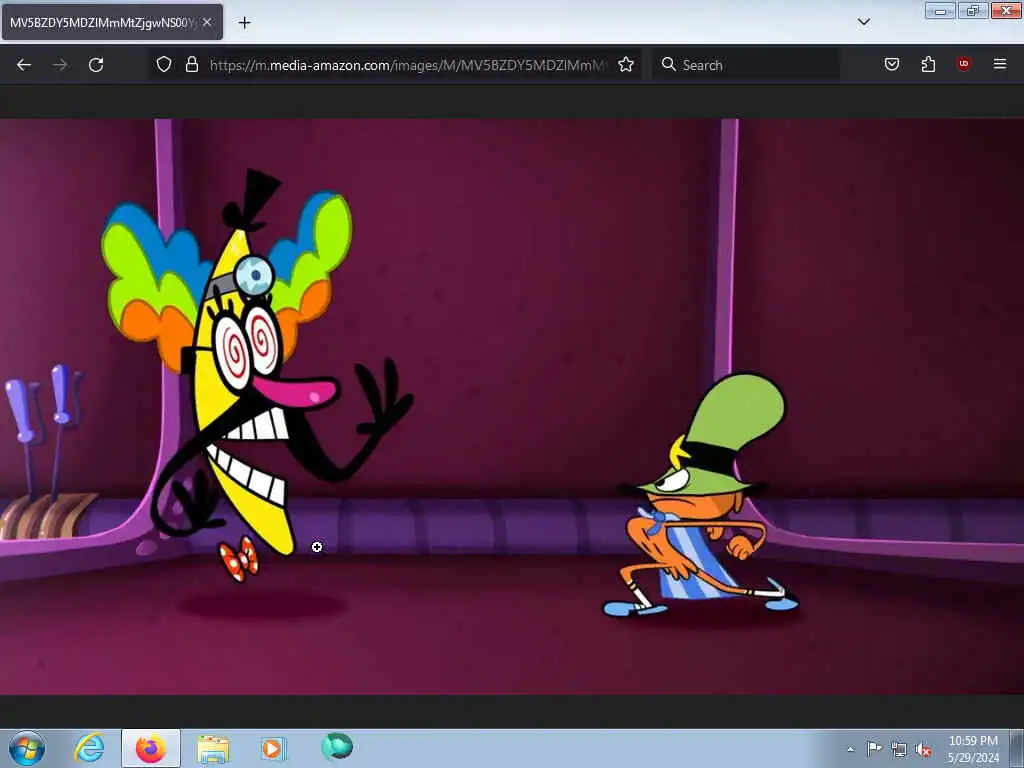1024x768 pixels.
Task: Open tracking protection shield info
Action: pos(164,64)
